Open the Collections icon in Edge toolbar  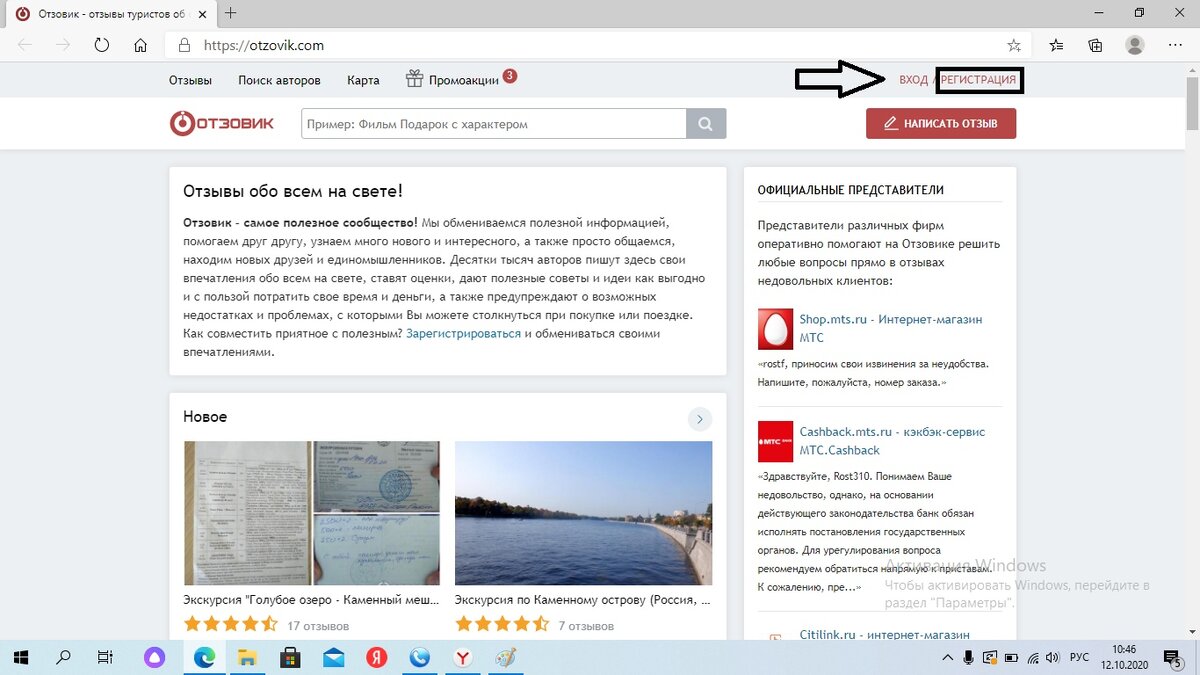pos(1096,45)
